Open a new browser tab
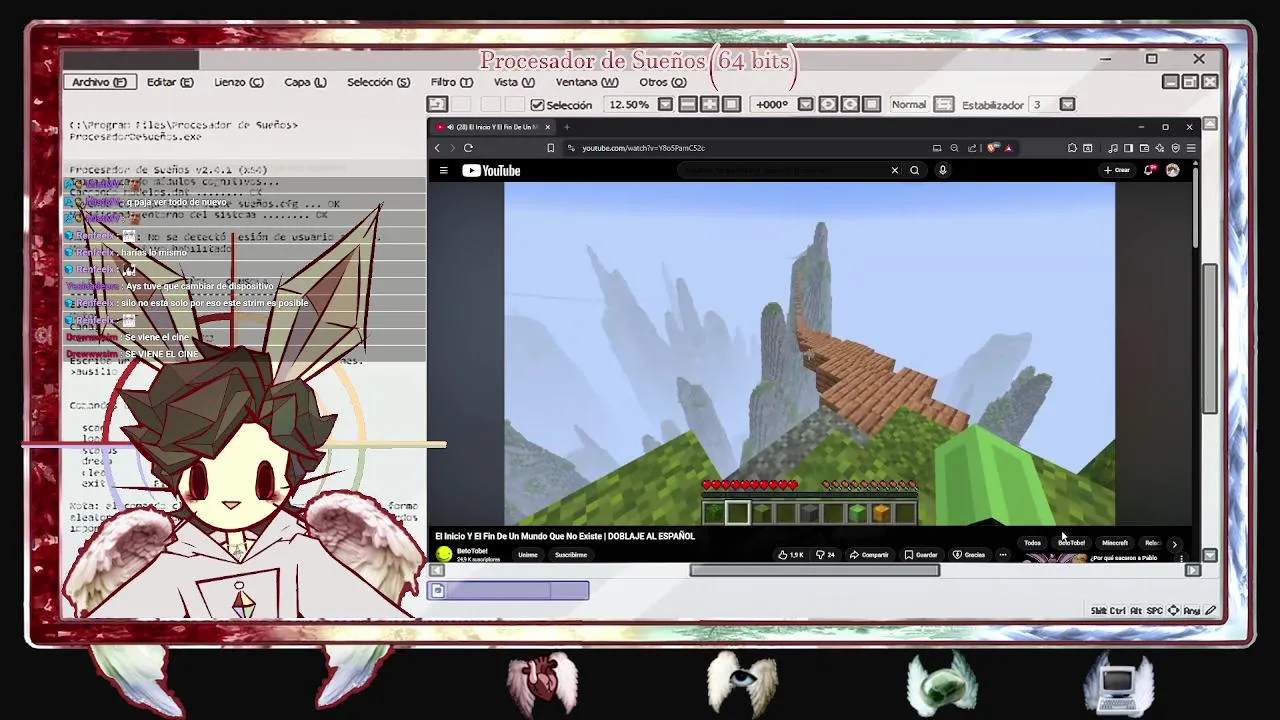Image resolution: width=1280 pixels, height=720 pixels. (x=566, y=127)
